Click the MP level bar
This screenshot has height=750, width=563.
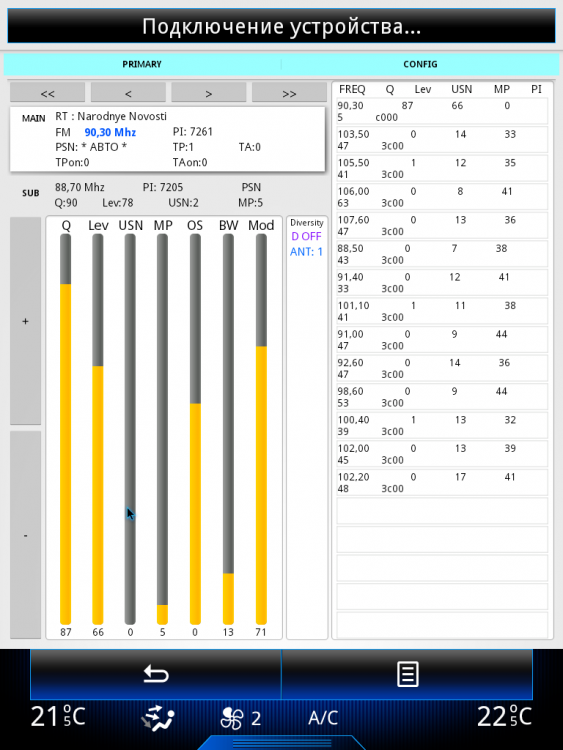pos(163,429)
